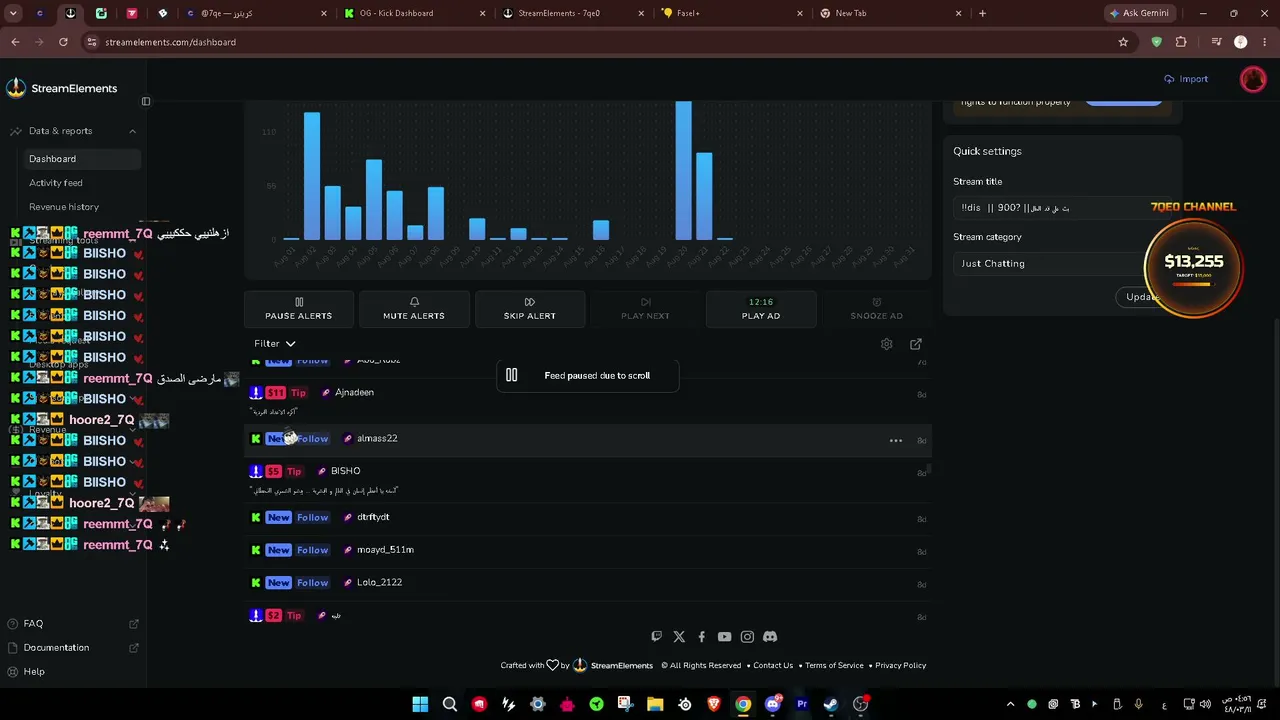
Task: Show hidden system tray icons
Action: [x=1010, y=705]
